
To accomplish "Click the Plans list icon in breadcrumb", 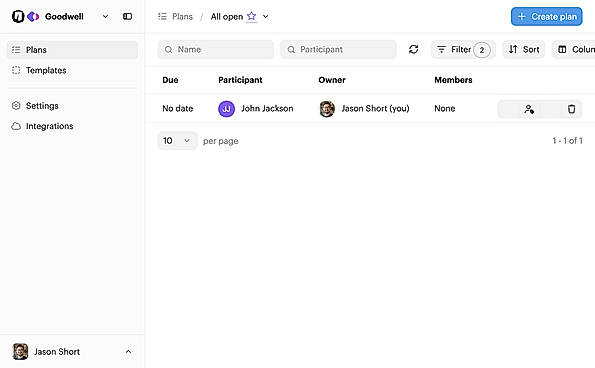I will click(x=162, y=16).
